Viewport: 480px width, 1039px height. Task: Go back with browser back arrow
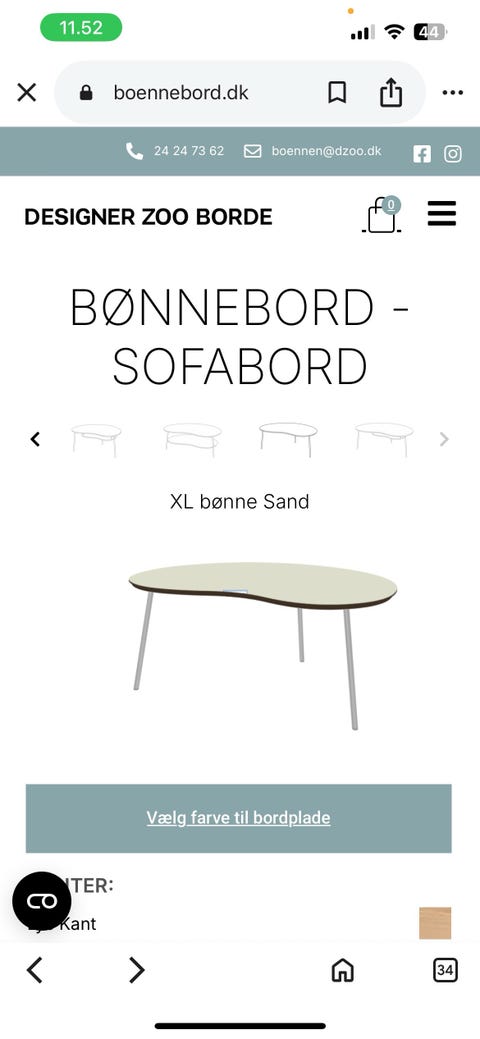pos(34,970)
